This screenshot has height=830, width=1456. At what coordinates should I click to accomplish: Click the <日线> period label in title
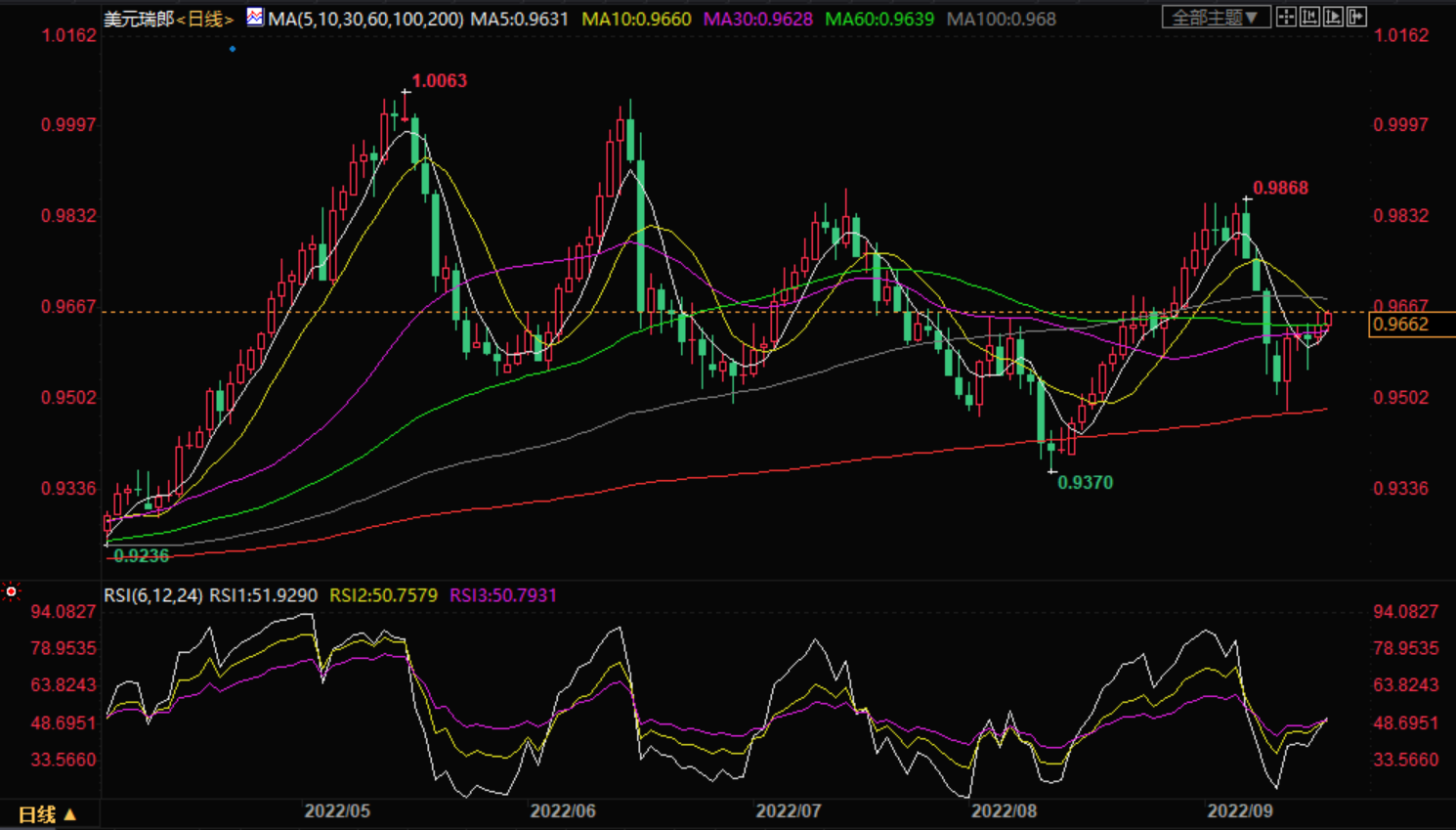coord(205,19)
